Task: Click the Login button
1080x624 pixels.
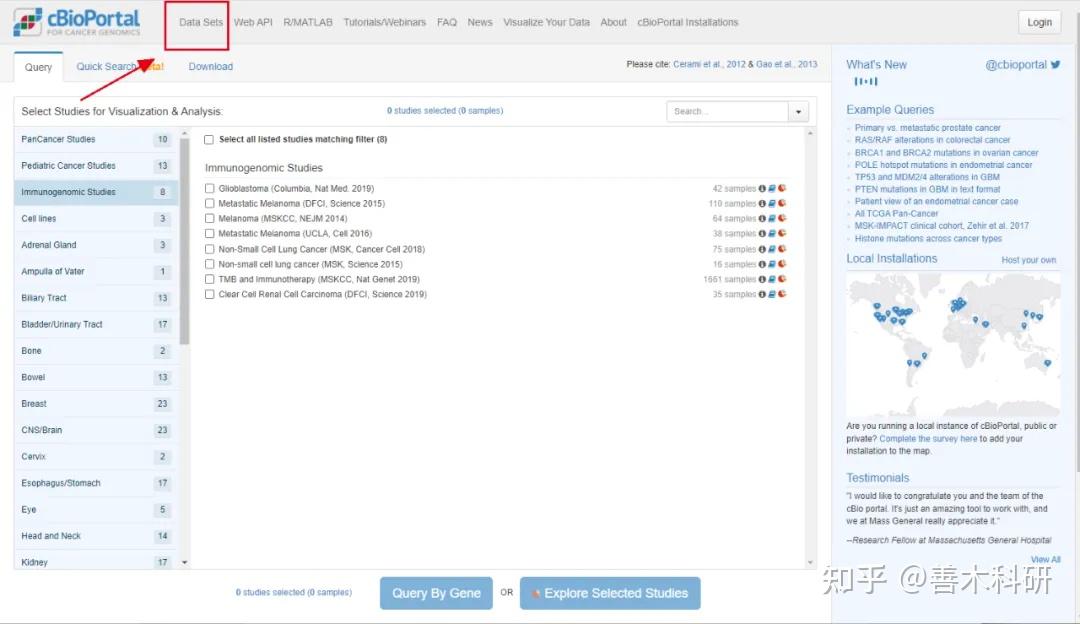Action: pos(1039,23)
